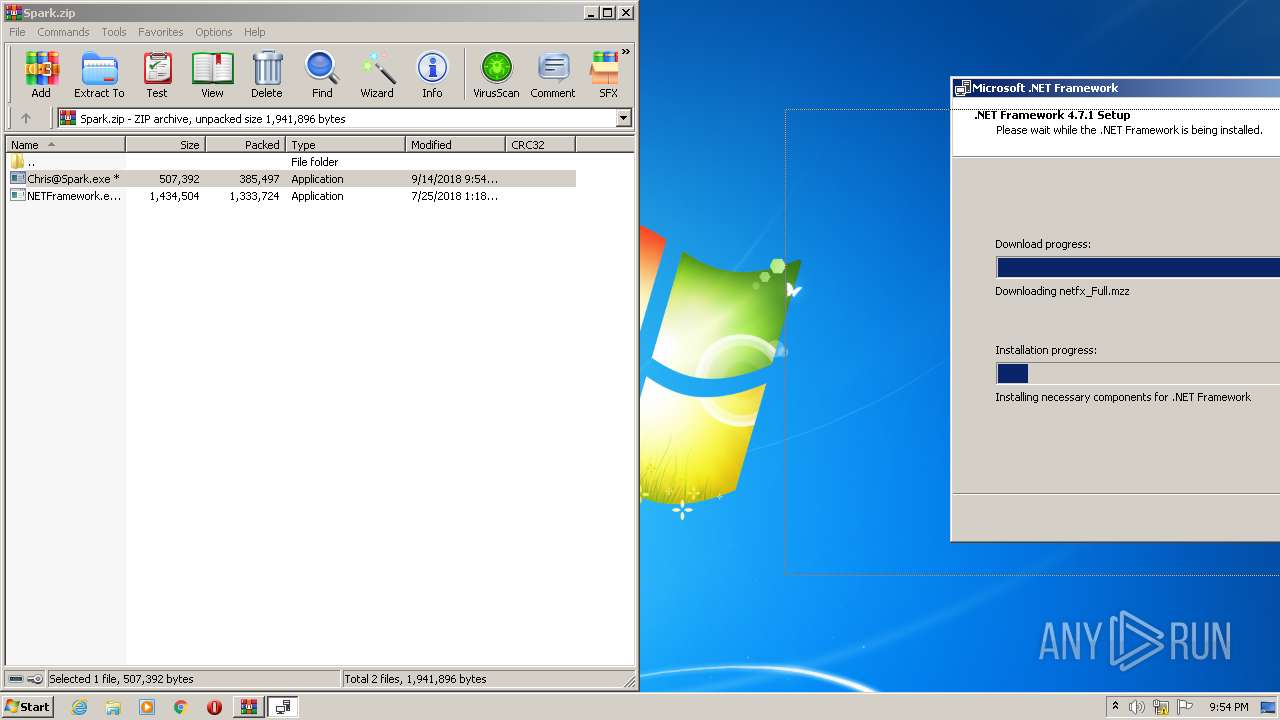Sort by CRC32 column header
The image size is (1280, 720).
541,145
